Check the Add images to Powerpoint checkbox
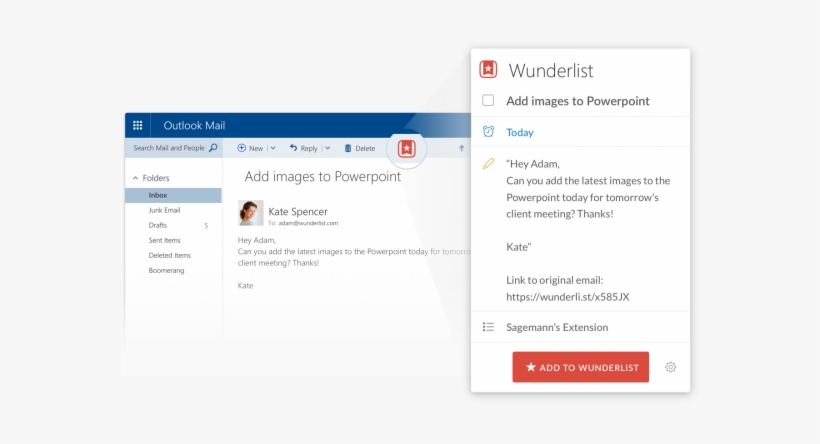Image resolution: width=820 pixels, height=444 pixels. coord(488,100)
